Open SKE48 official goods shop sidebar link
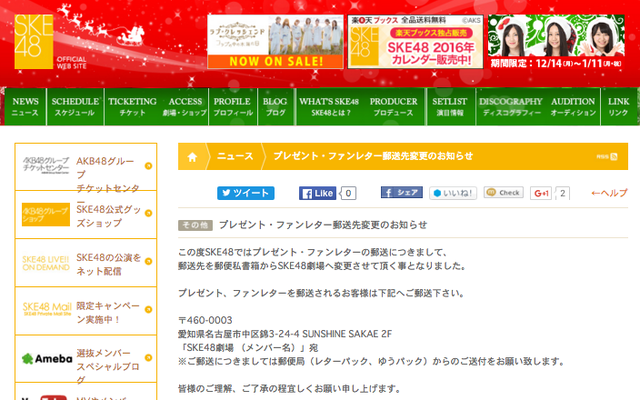 (x=86, y=215)
